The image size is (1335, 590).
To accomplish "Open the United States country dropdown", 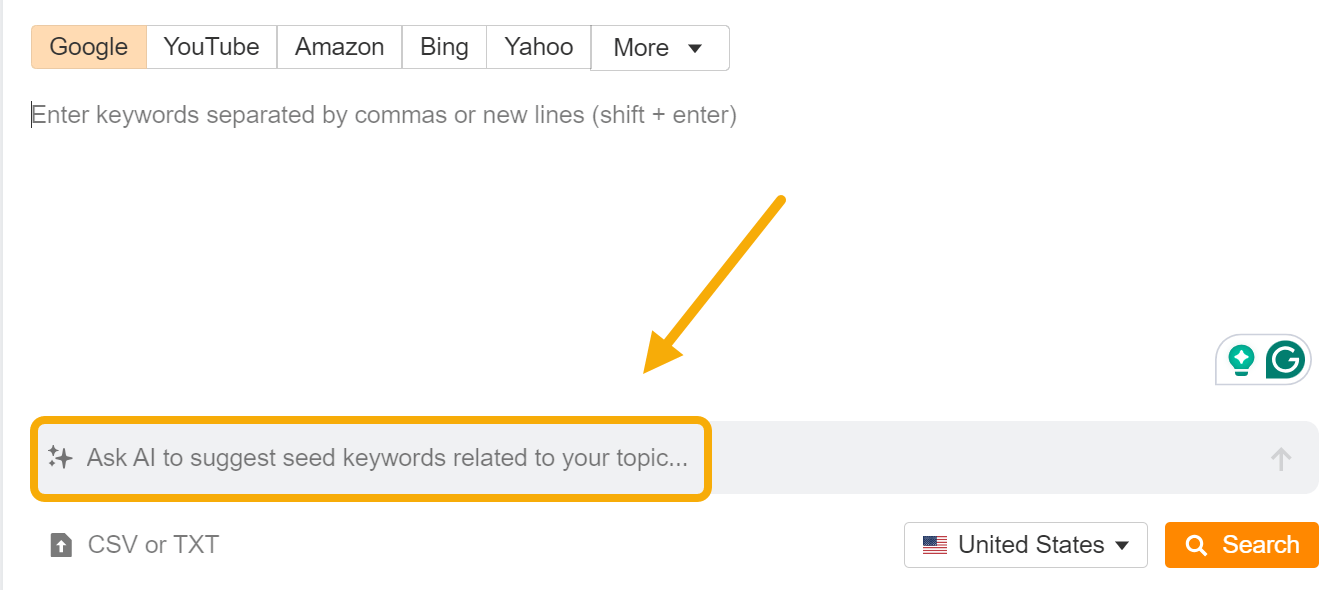I will [1030, 545].
